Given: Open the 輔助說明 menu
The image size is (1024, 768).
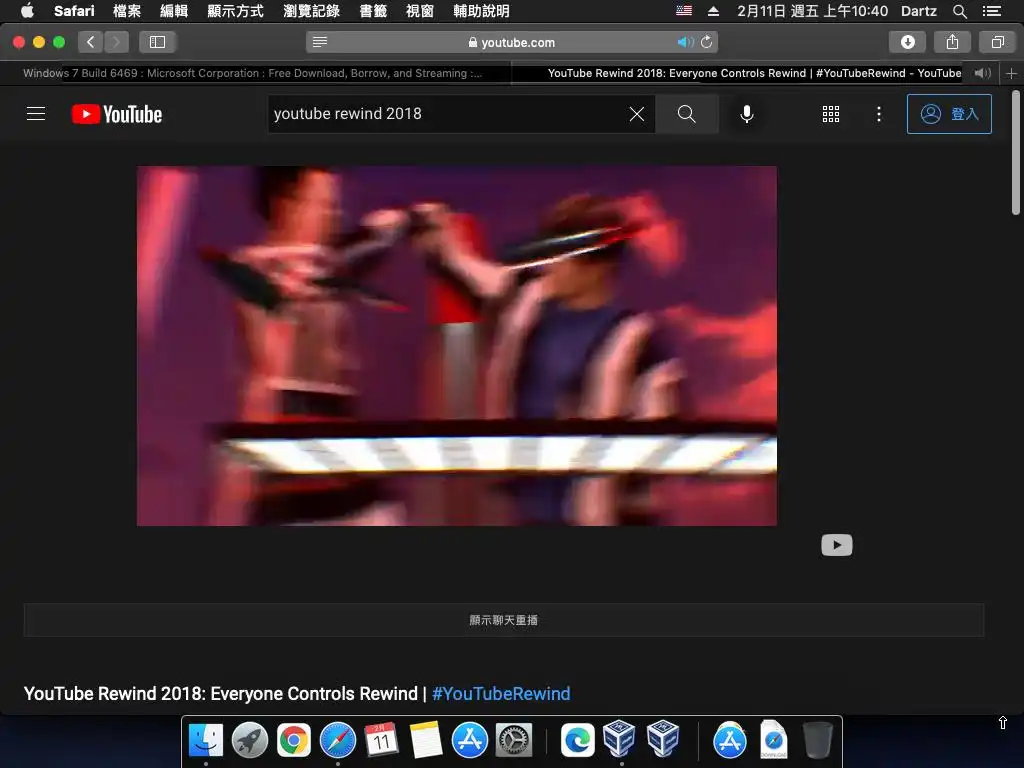Looking at the screenshot, I should click(x=481, y=10).
